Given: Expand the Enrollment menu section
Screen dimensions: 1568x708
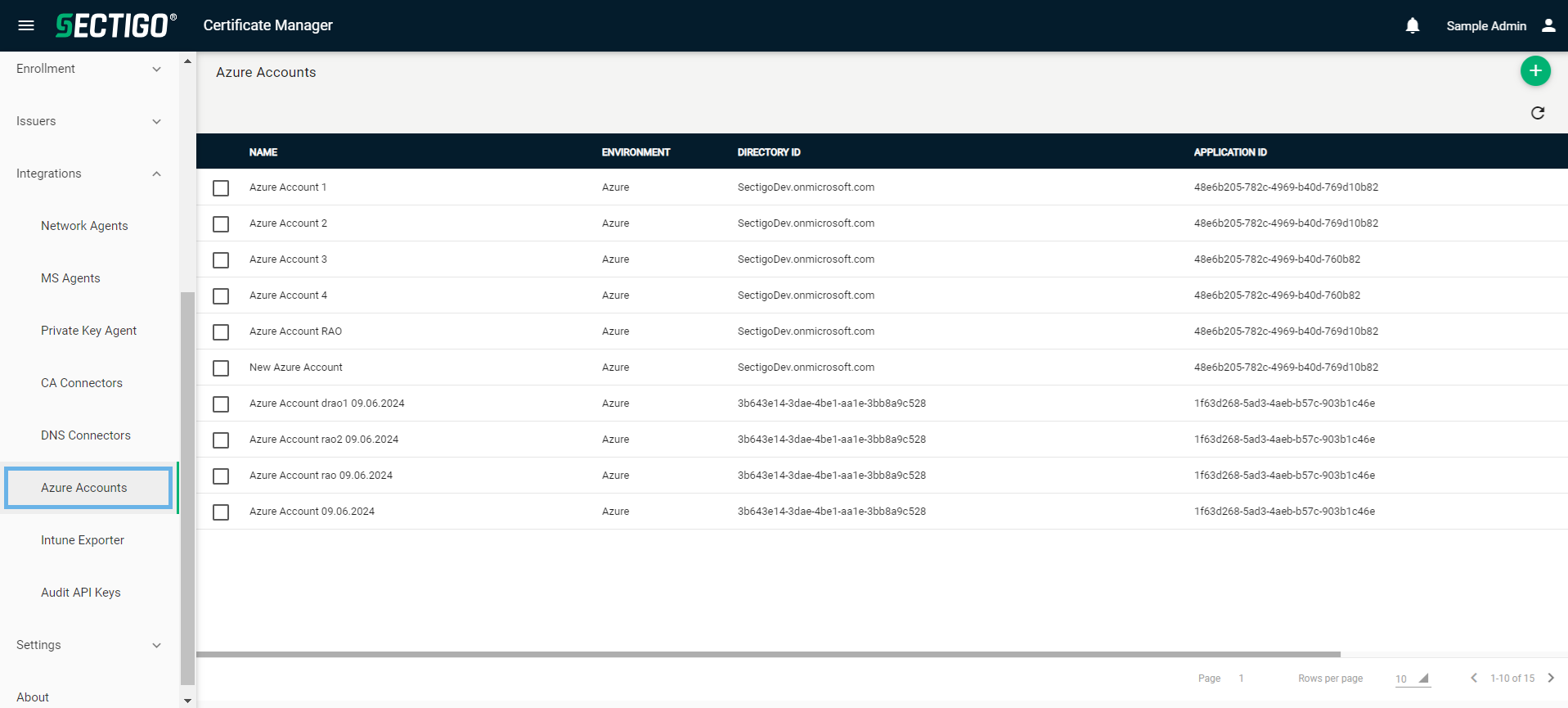Looking at the screenshot, I should coord(88,69).
